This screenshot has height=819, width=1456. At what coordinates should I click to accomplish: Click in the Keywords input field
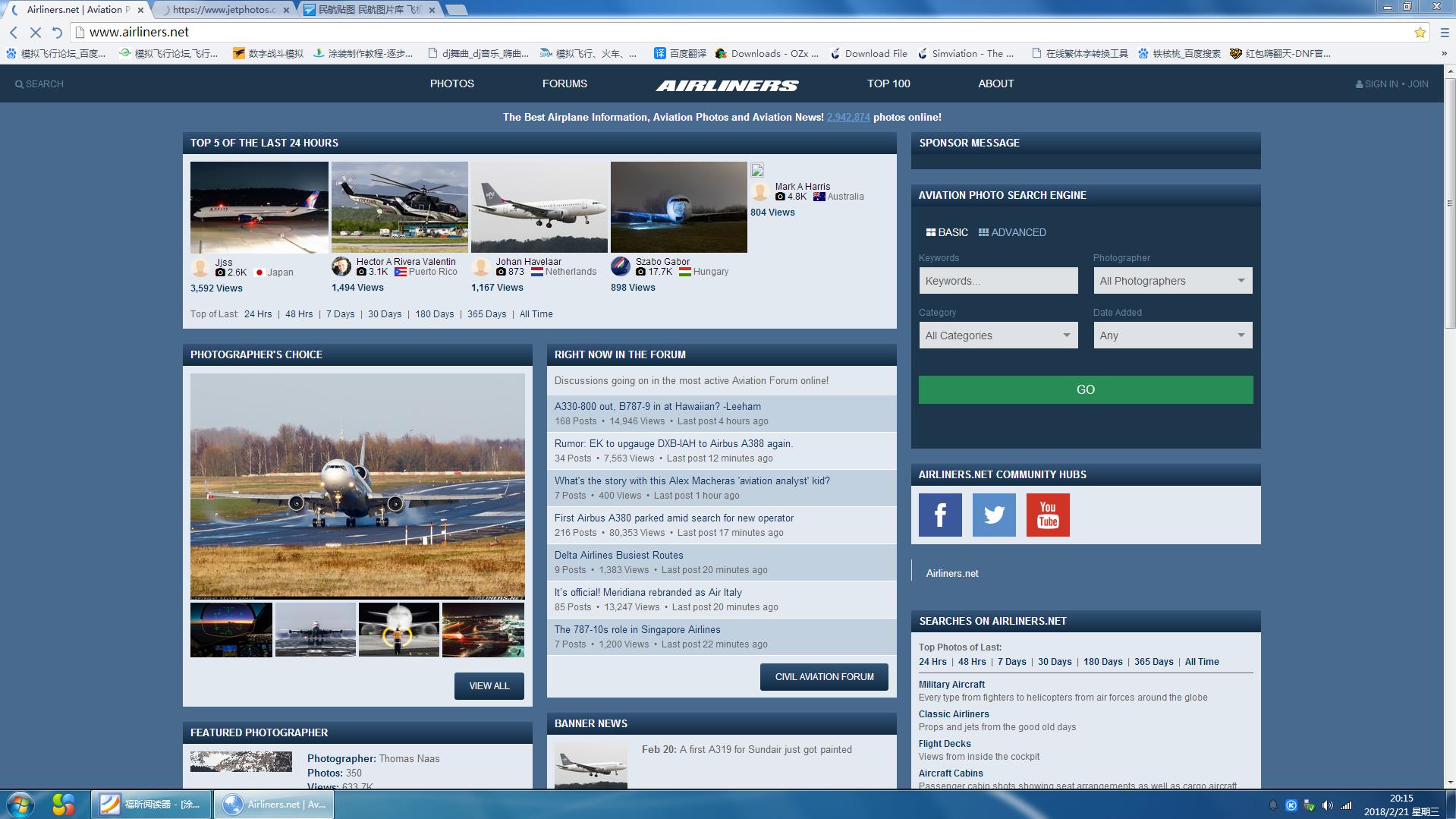(998, 281)
